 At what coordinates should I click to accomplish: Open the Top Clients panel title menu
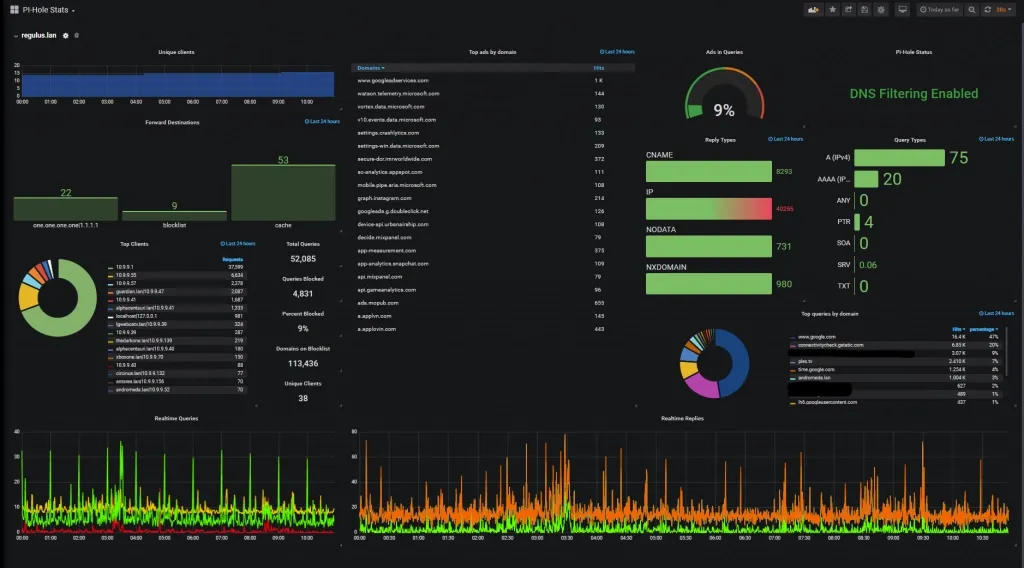tap(134, 244)
